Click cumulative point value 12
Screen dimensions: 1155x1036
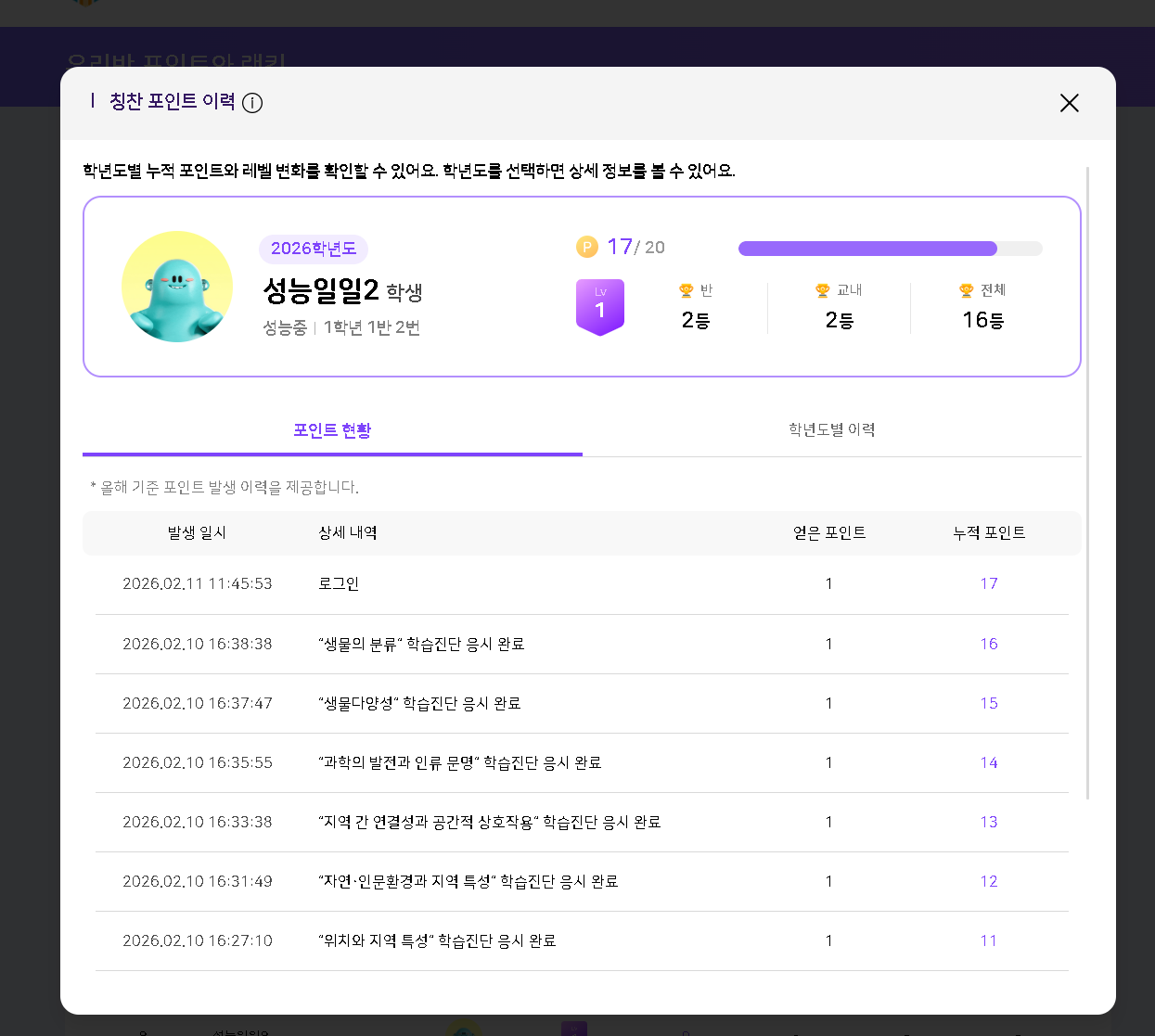click(x=989, y=881)
